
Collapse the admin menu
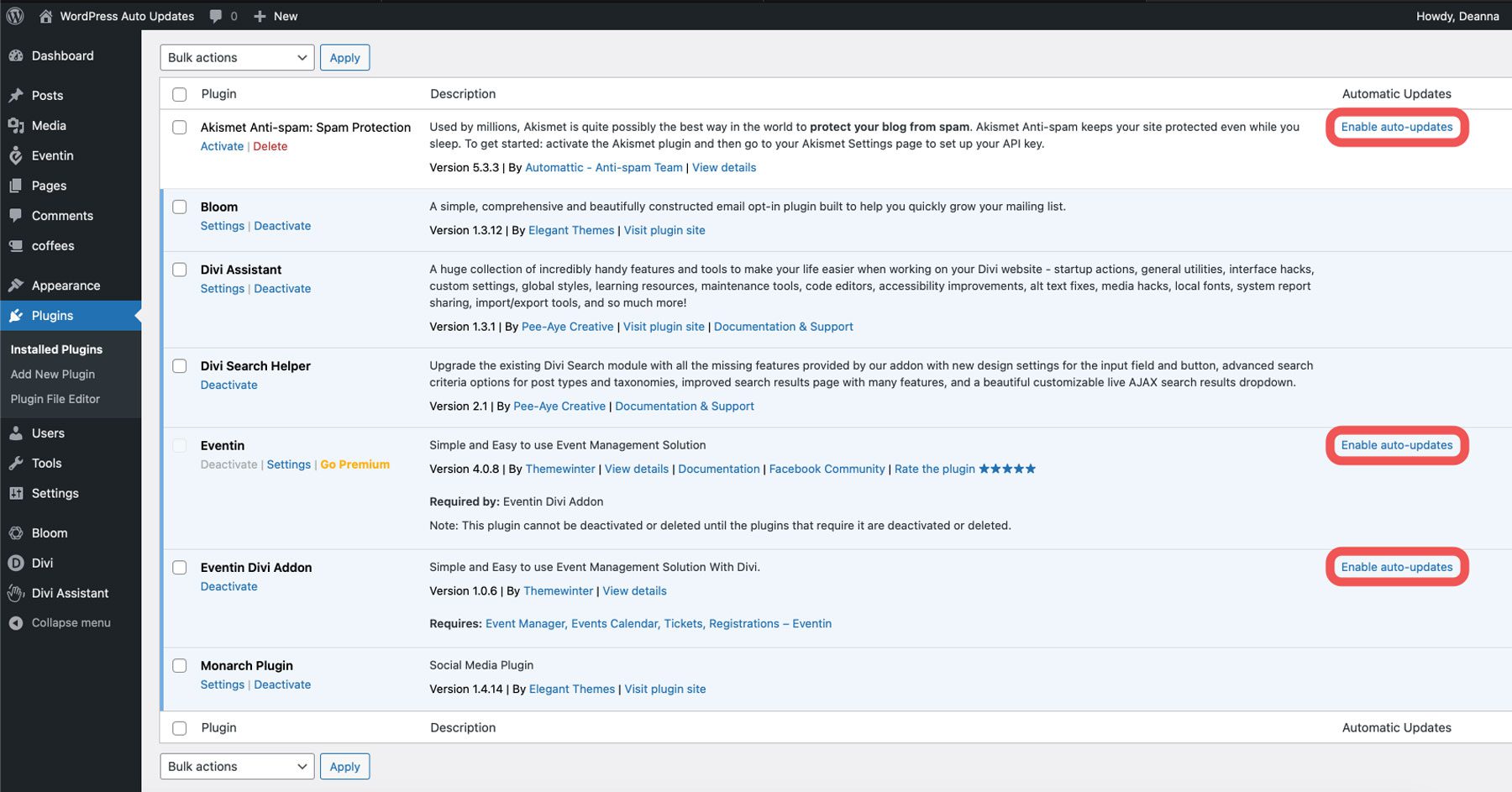60,622
